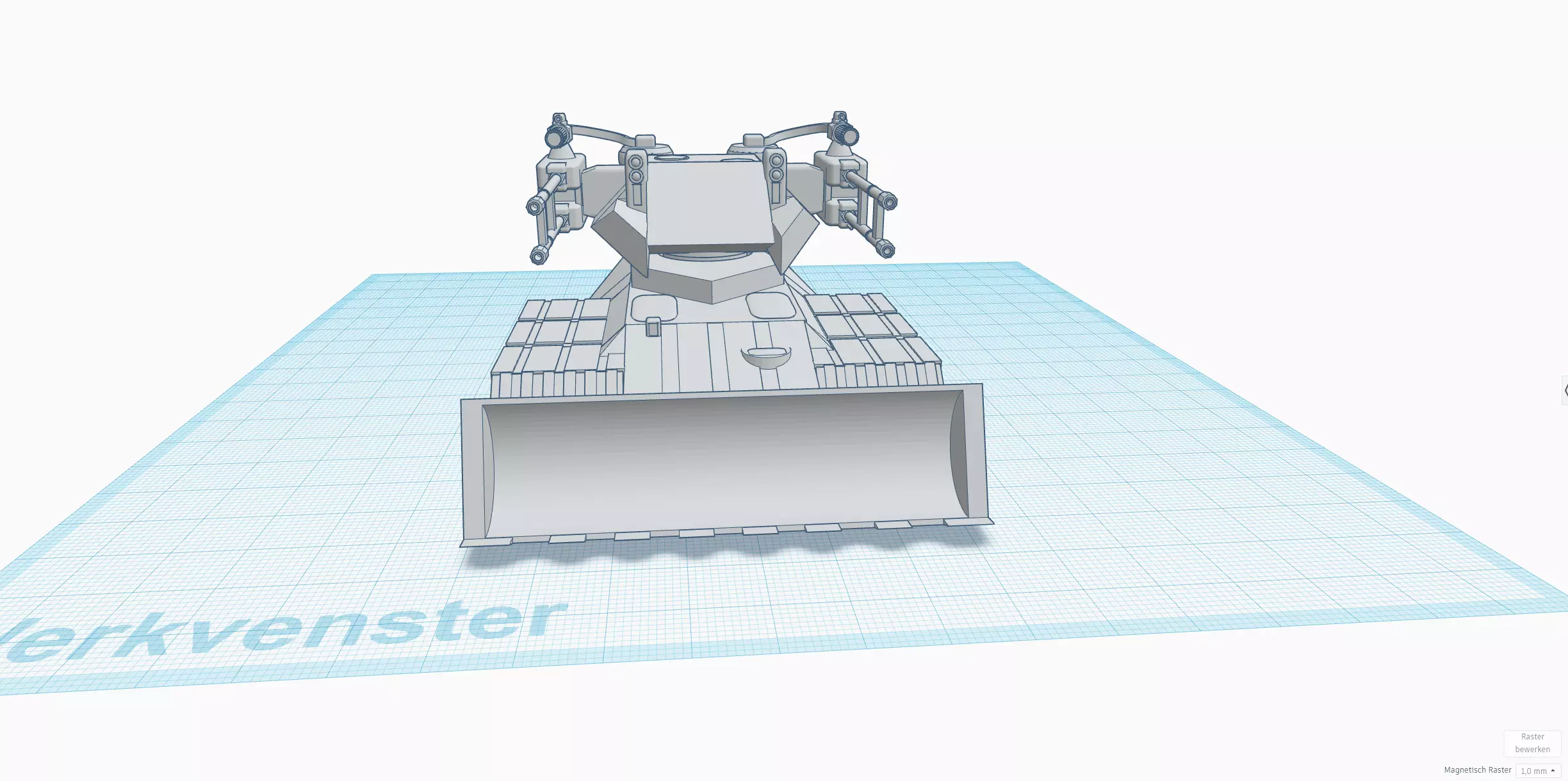Click the 'Magnetisch Raster' label text

(x=1477, y=770)
